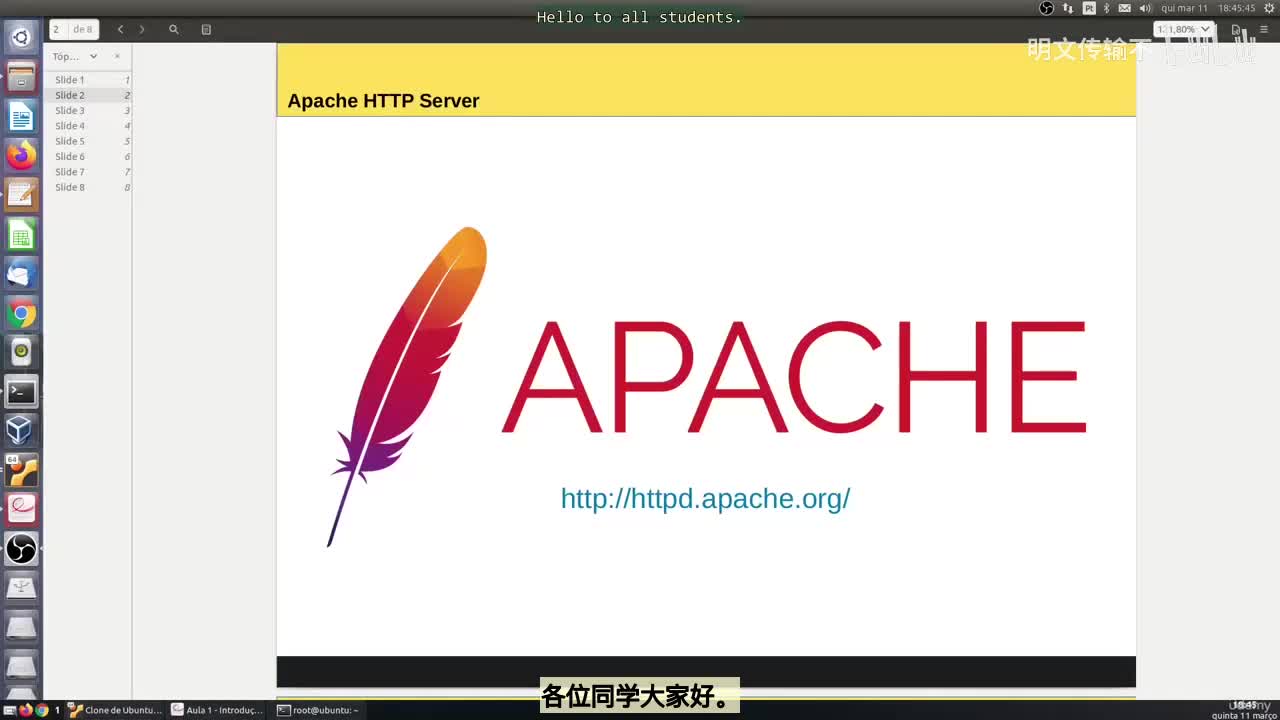Select Slide 5 in the outline
This screenshot has width=1280, height=720.
click(x=90, y=141)
